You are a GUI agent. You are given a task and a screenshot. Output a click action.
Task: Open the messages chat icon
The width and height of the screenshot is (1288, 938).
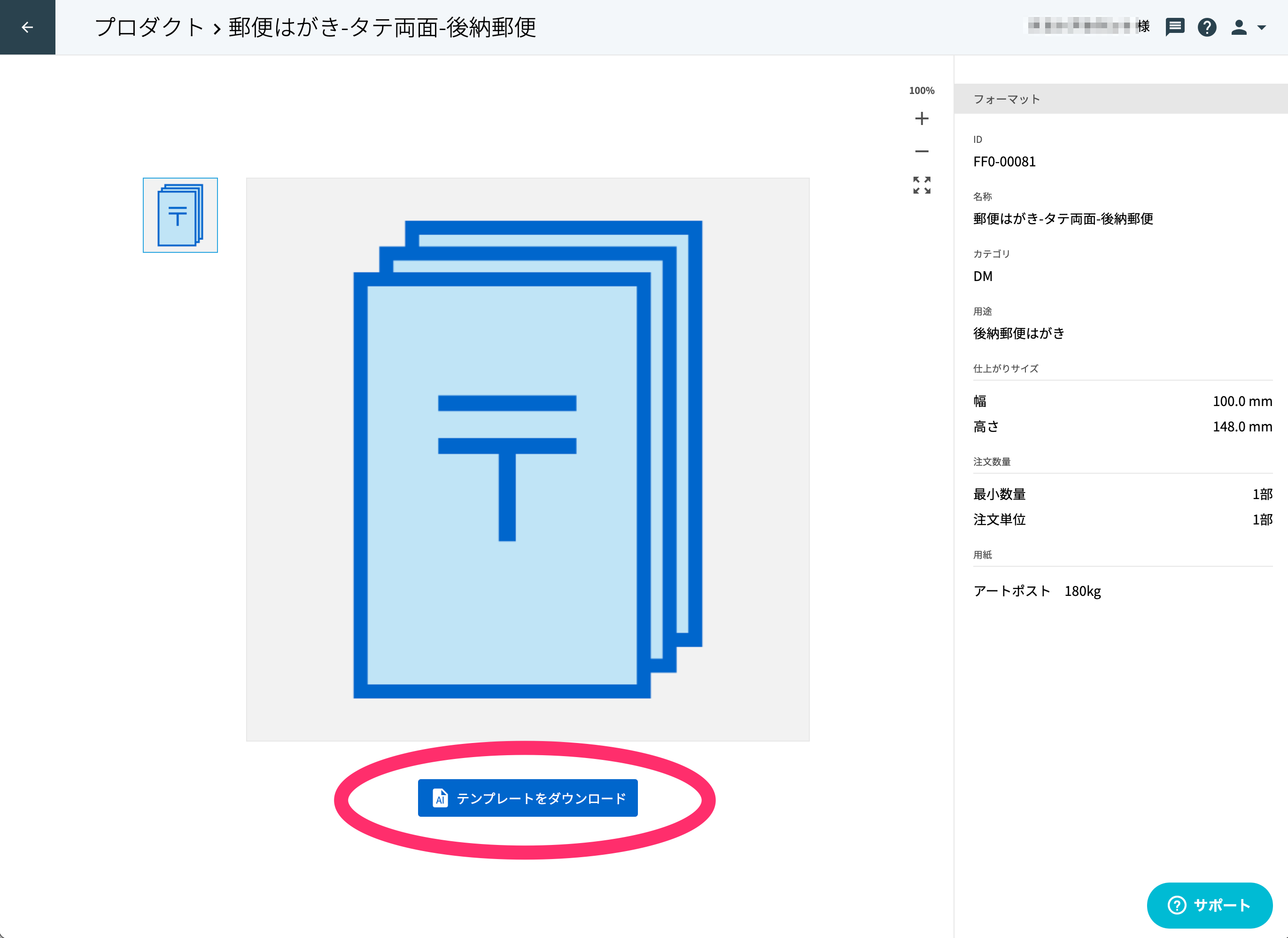[1174, 27]
